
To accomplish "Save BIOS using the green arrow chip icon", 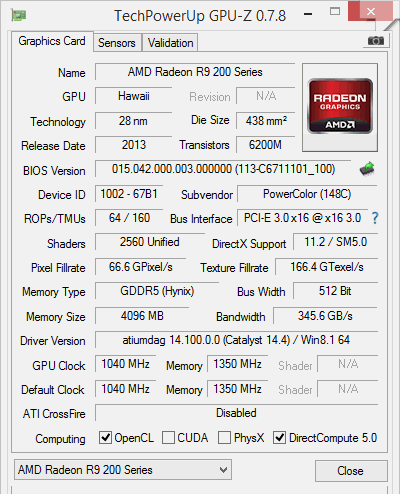I will click(x=367, y=169).
